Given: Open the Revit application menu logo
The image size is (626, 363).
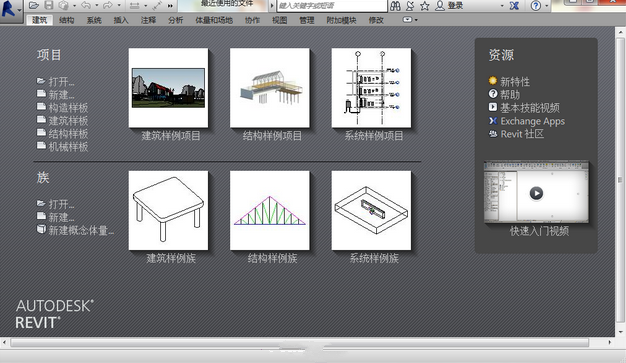Looking at the screenshot, I should point(8,9).
